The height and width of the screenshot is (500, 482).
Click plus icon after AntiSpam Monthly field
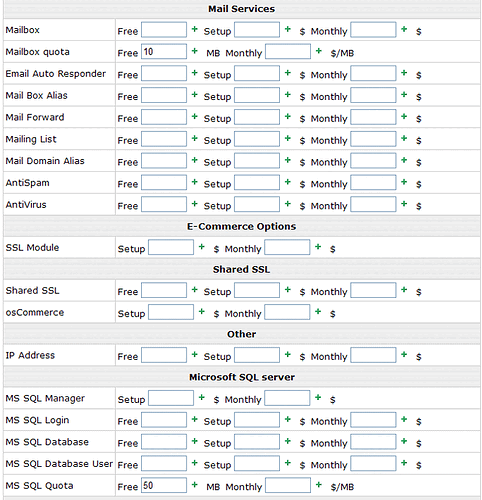click(x=404, y=182)
